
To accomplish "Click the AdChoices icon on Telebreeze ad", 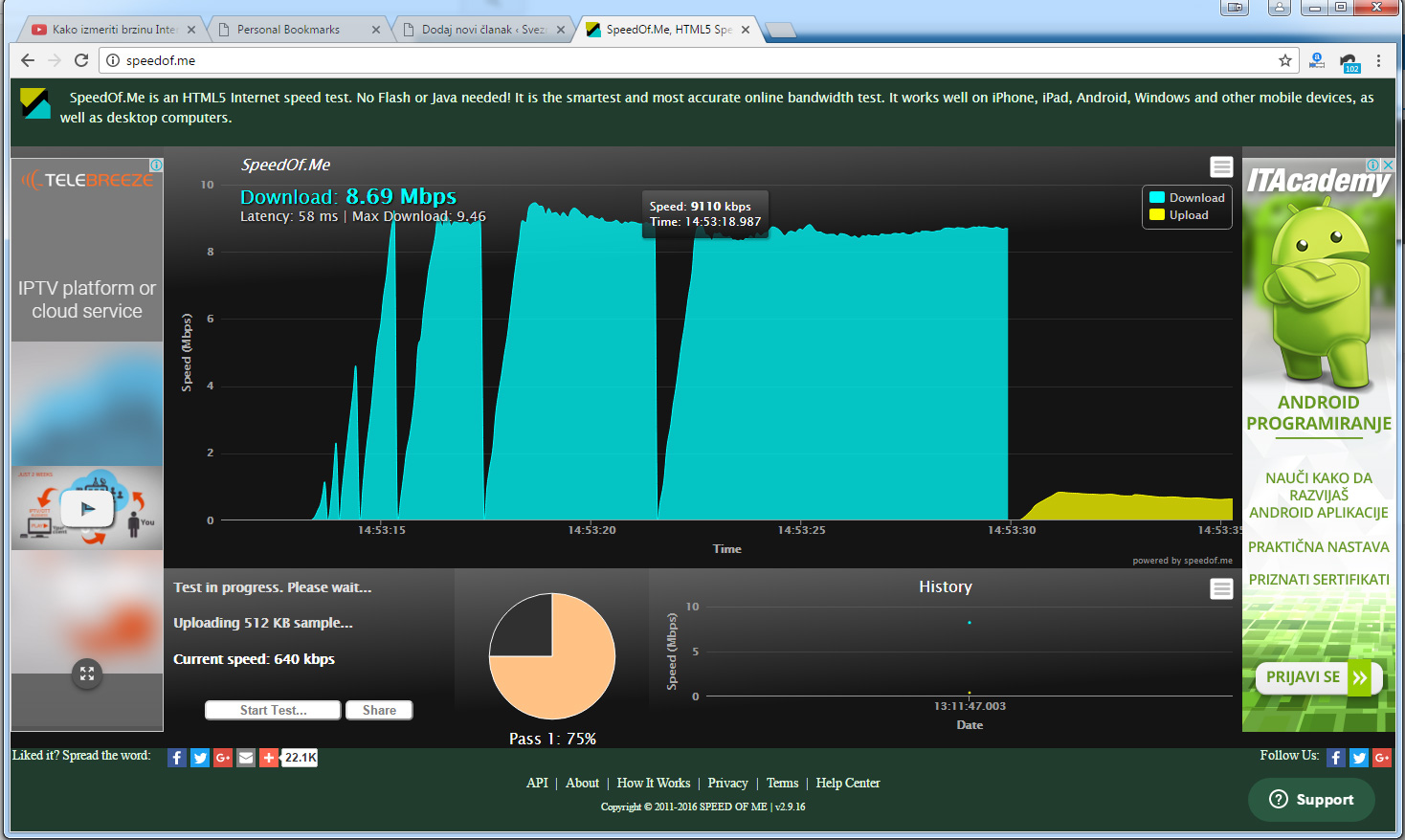I will pyautogui.click(x=156, y=166).
